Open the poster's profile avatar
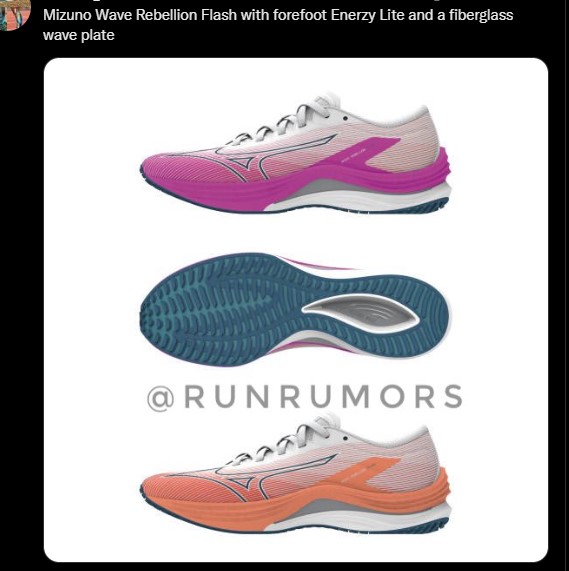Screen dimensions: 569x571 (x=14, y=14)
